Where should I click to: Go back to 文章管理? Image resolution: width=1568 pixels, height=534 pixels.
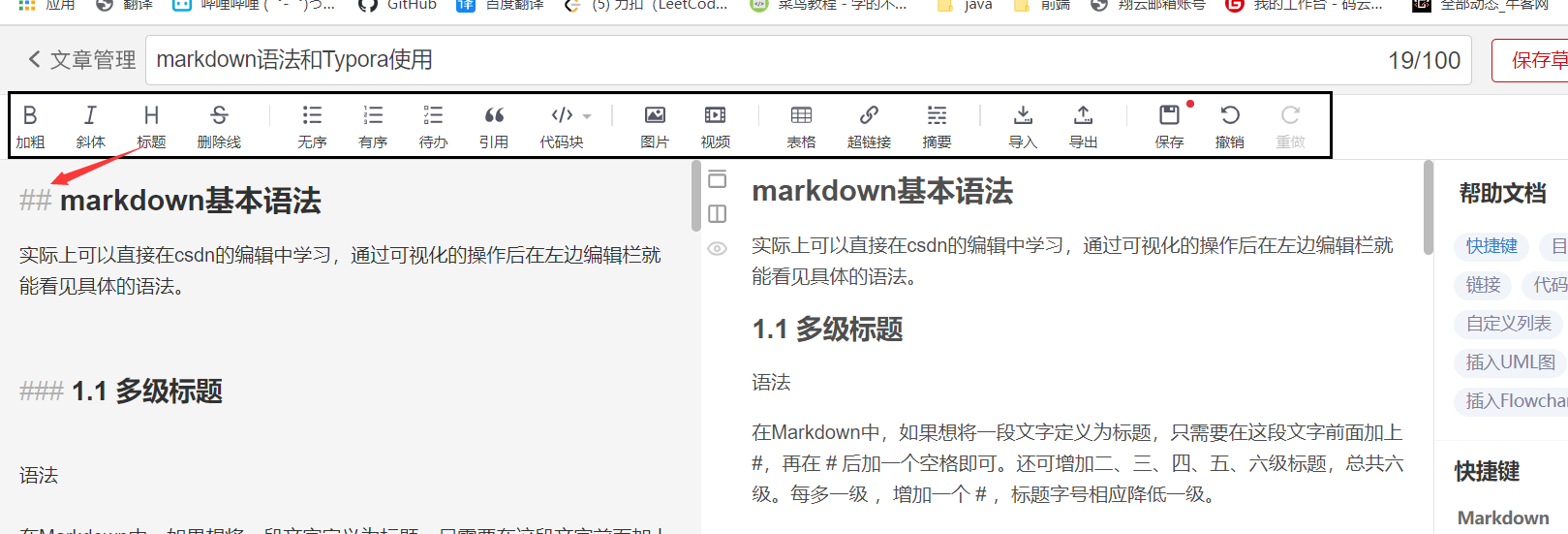point(81,60)
